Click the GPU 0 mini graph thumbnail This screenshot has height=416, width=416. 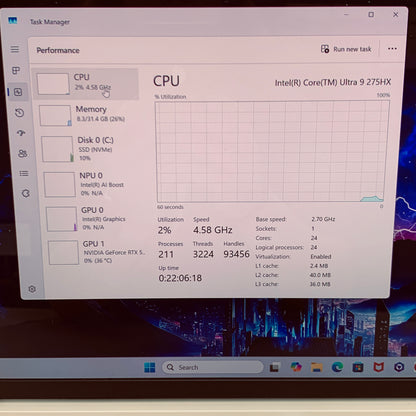[62, 219]
